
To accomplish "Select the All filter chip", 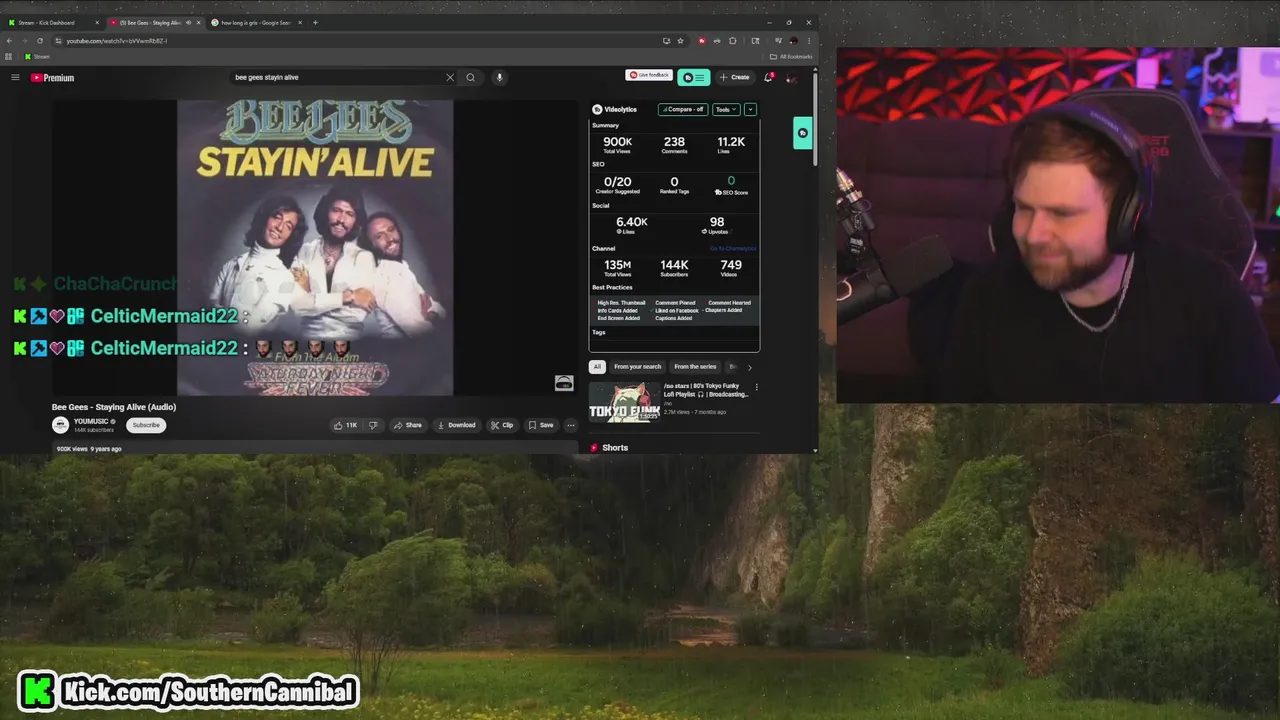I will (x=597, y=366).
